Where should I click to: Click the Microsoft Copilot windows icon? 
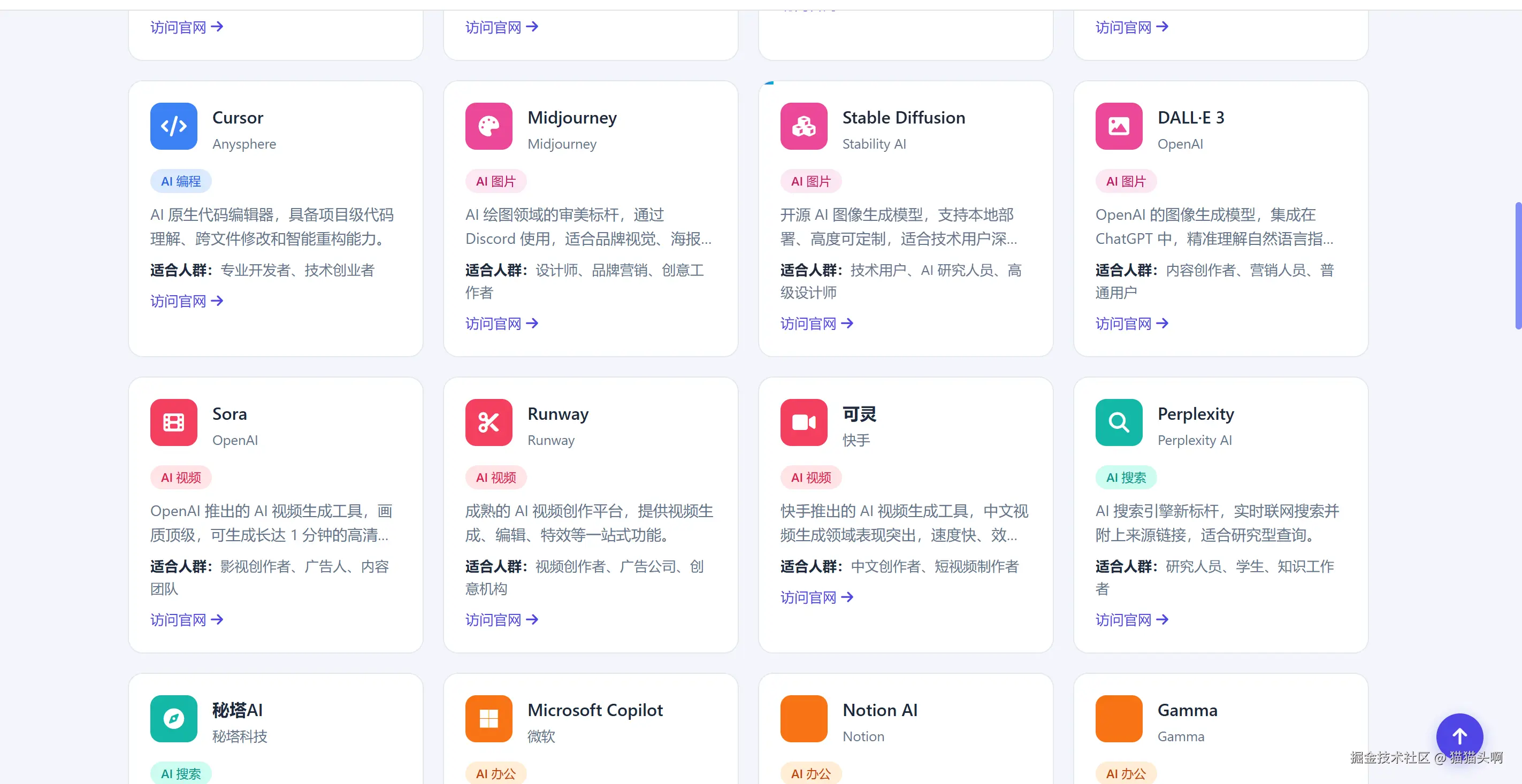[488, 718]
